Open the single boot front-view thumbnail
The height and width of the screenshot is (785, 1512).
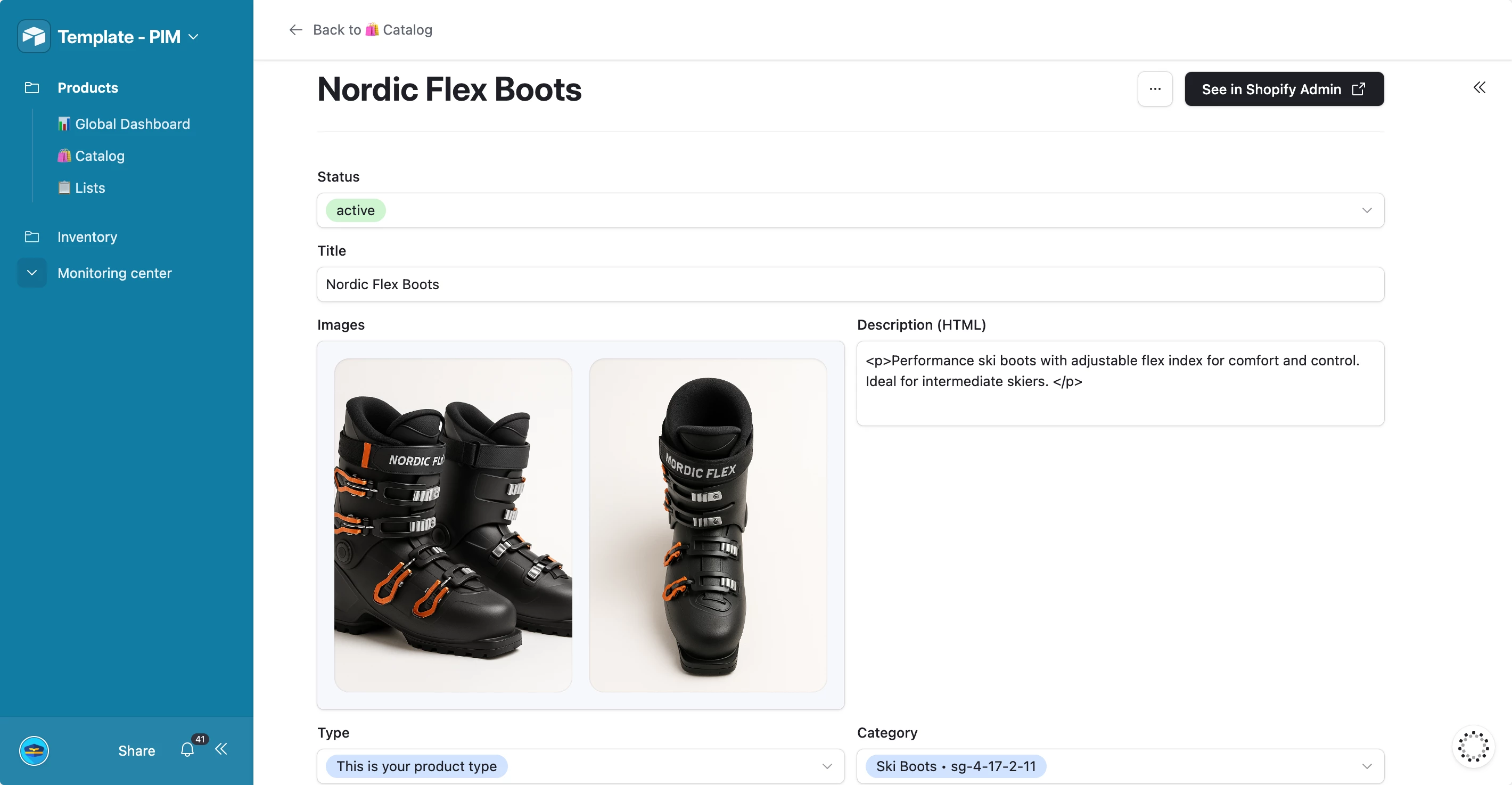(708, 525)
